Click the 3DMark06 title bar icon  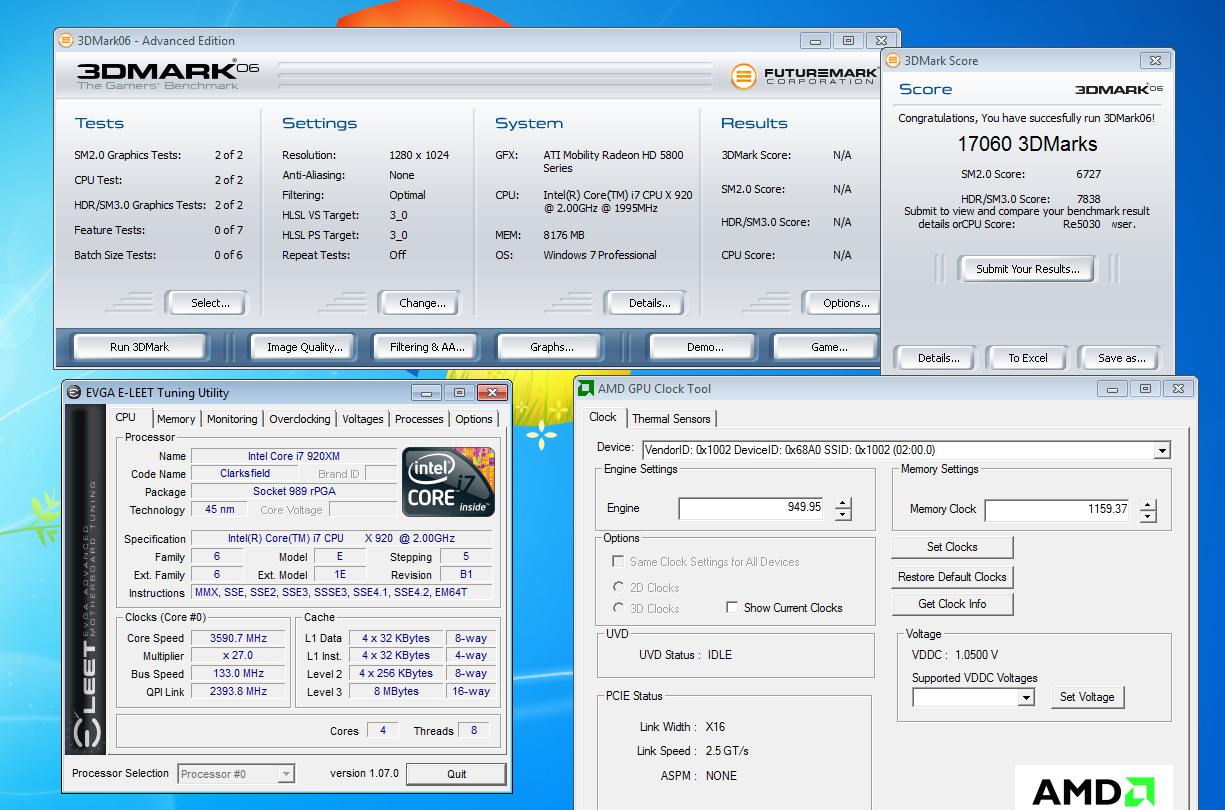(66, 41)
